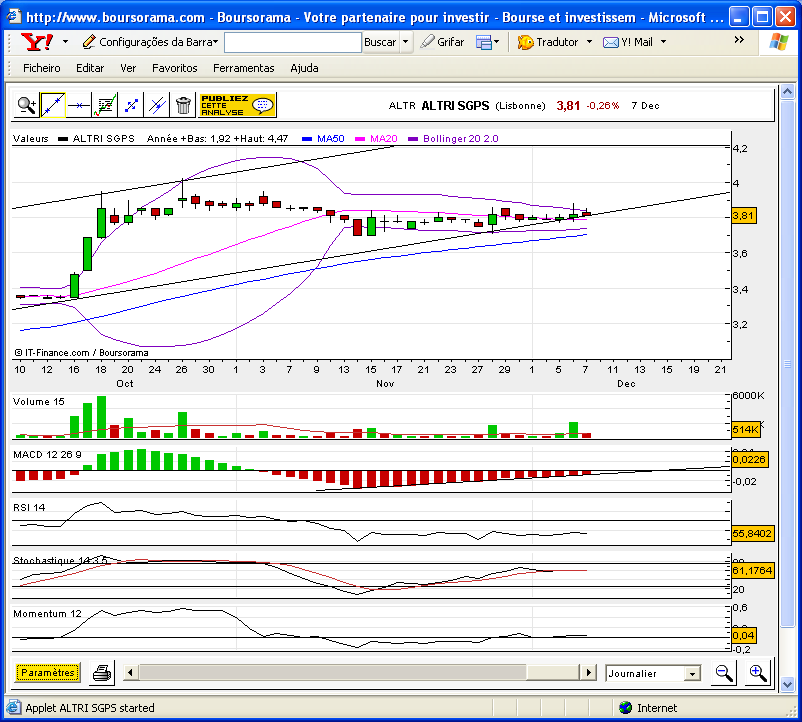Click the Paramètres button
Image resolution: width=802 pixels, height=722 pixels.
click(48, 672)
